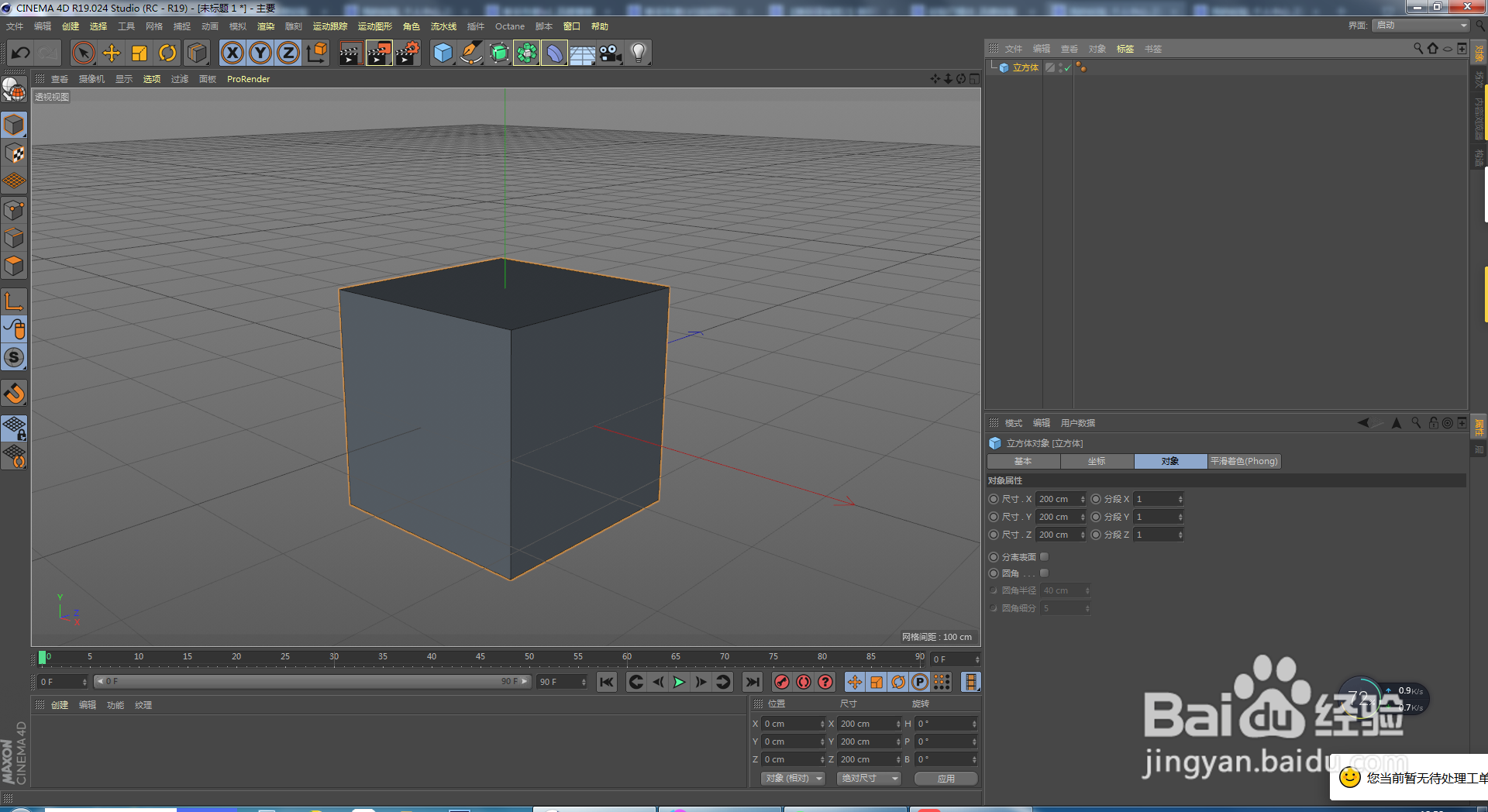This screenshot has width=1488, height=812.
Task: Add a Camera object
Action: (x=610, y=53)
